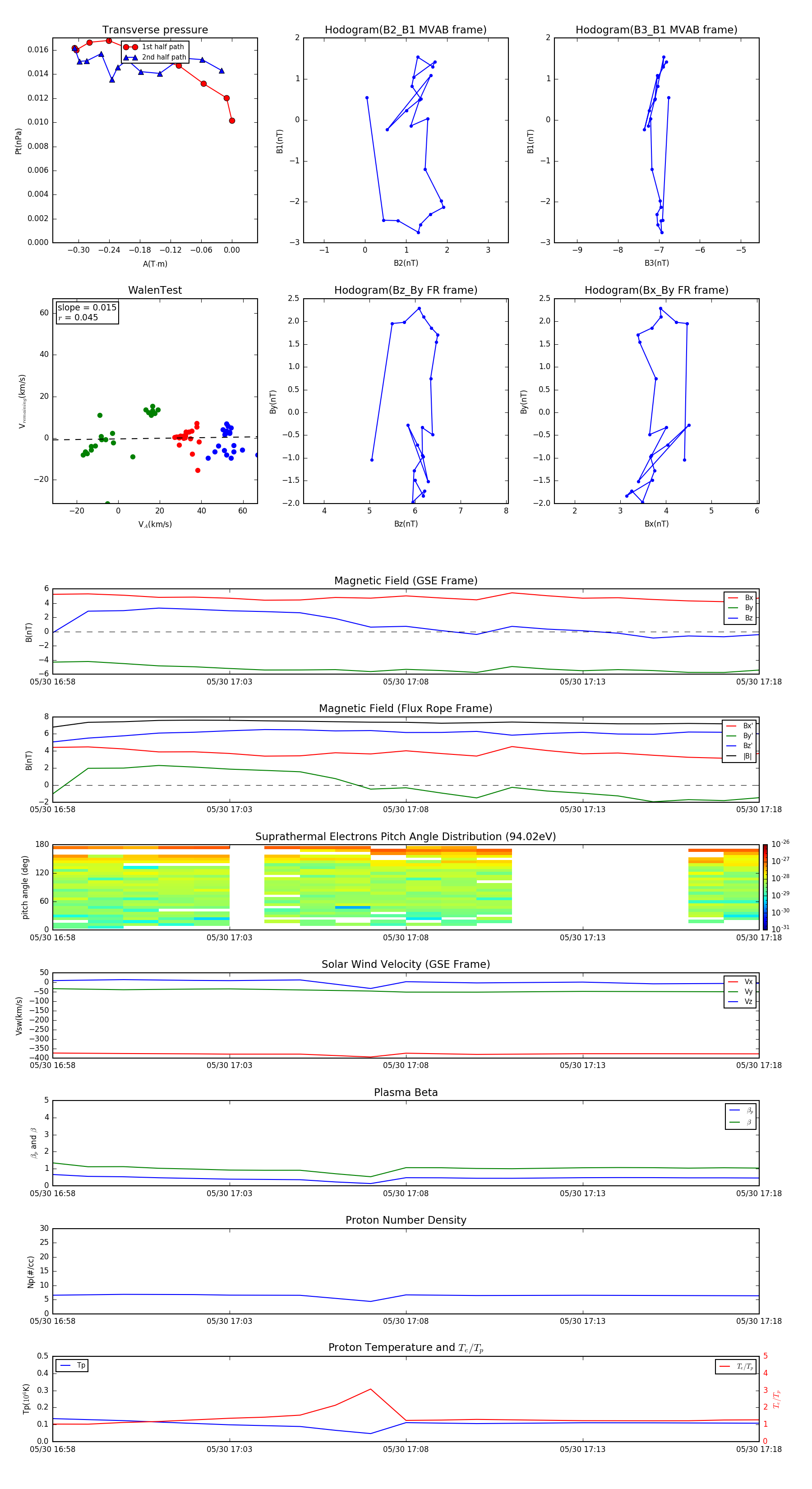This screenshot has height=1489, width=812.
Task: Click the dashed fit line in WalenTest plot
Action: (155, 438)
